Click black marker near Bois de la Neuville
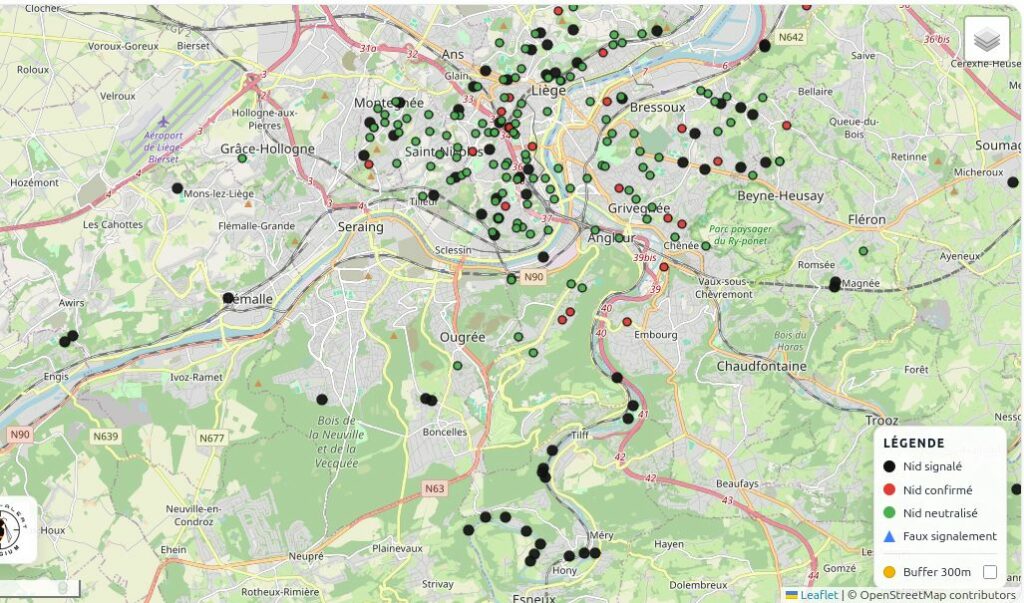The width and height of the screenshot is (1024, 603). (322, 399)
